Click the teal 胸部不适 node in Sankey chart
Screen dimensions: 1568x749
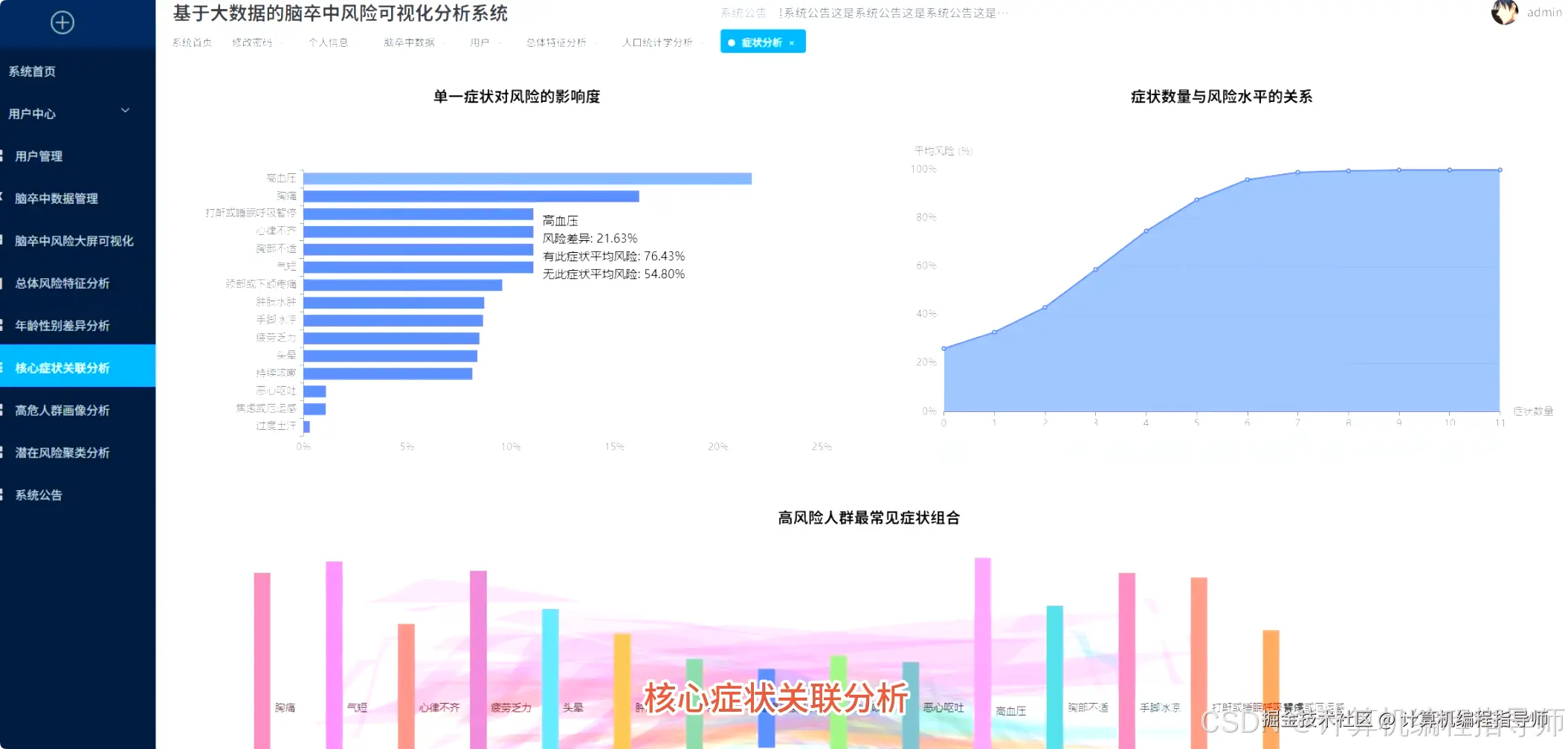coord(1055,677)
